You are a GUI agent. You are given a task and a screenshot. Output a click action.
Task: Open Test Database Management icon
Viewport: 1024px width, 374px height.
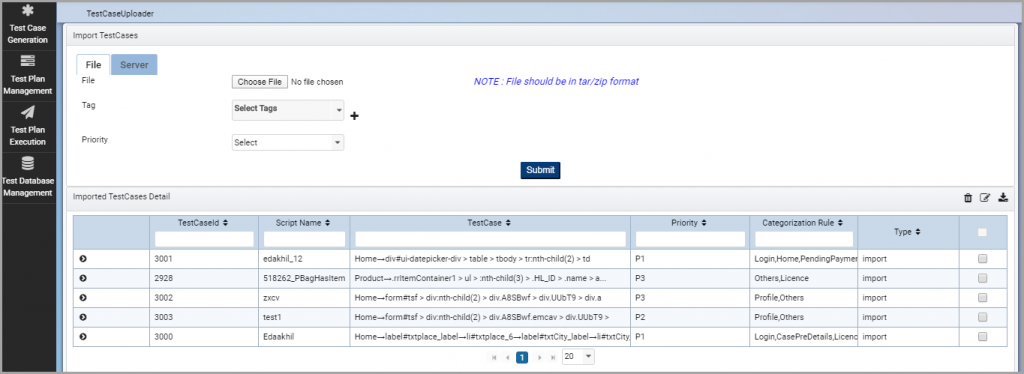pos(27,163)
